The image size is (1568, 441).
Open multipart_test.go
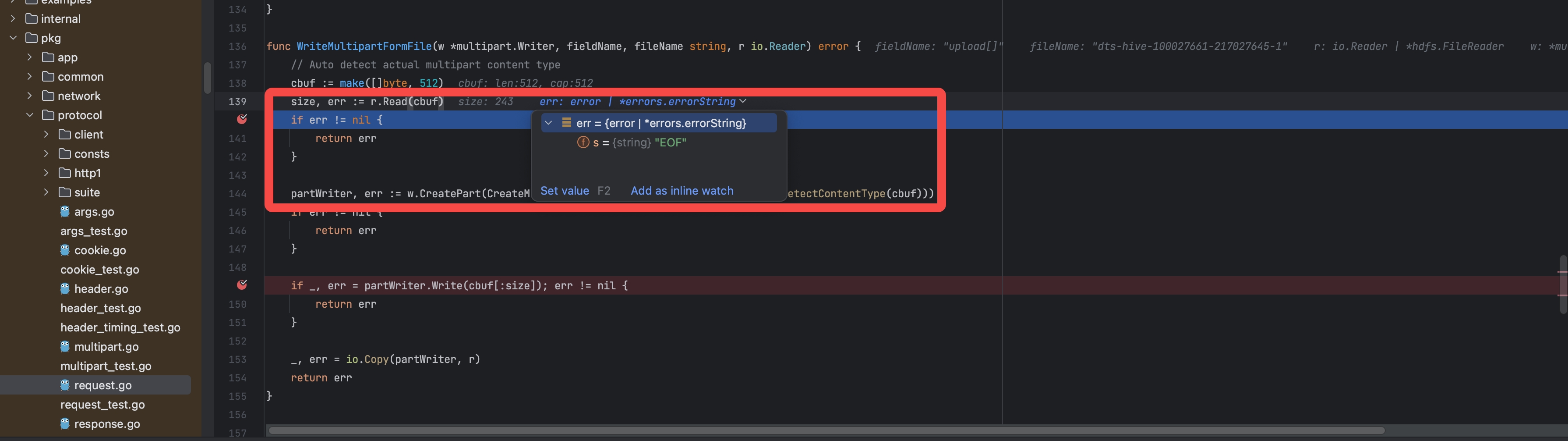[x=106, y=366]
